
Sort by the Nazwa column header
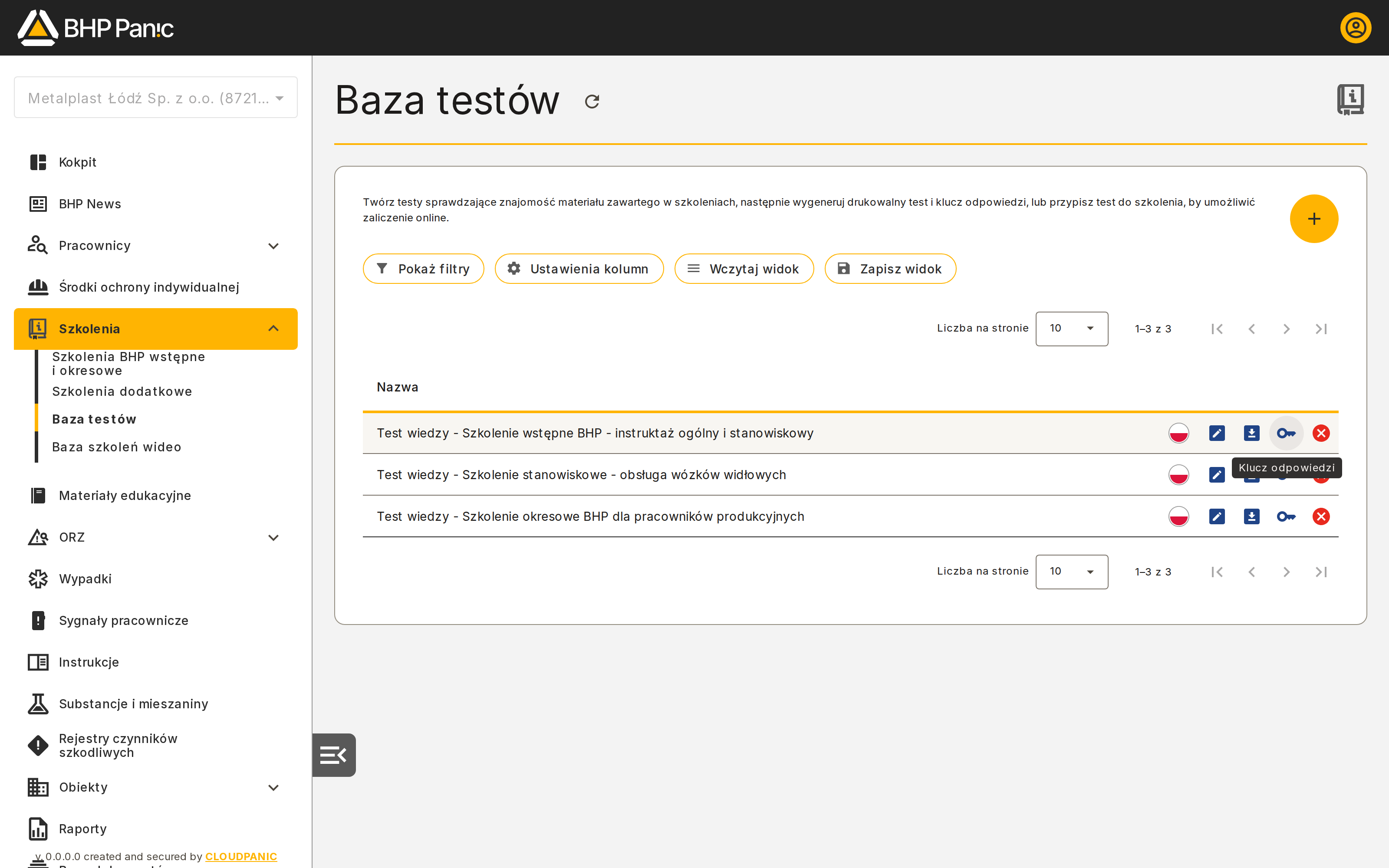[x=397, y=388]
